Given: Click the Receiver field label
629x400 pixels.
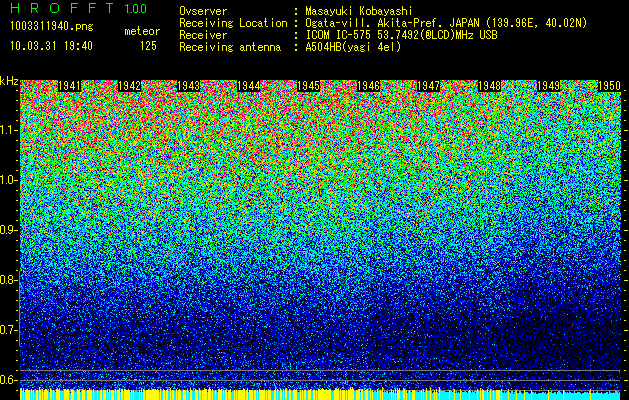Looking at the screenshot, I should point(203,35).
